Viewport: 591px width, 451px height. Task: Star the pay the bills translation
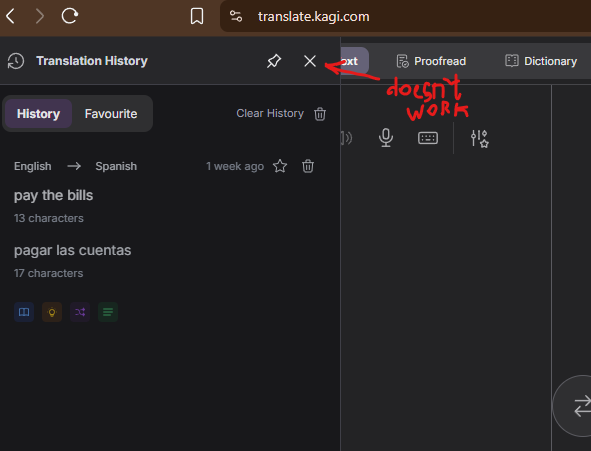pyautogui.click(x=280, y=166)
